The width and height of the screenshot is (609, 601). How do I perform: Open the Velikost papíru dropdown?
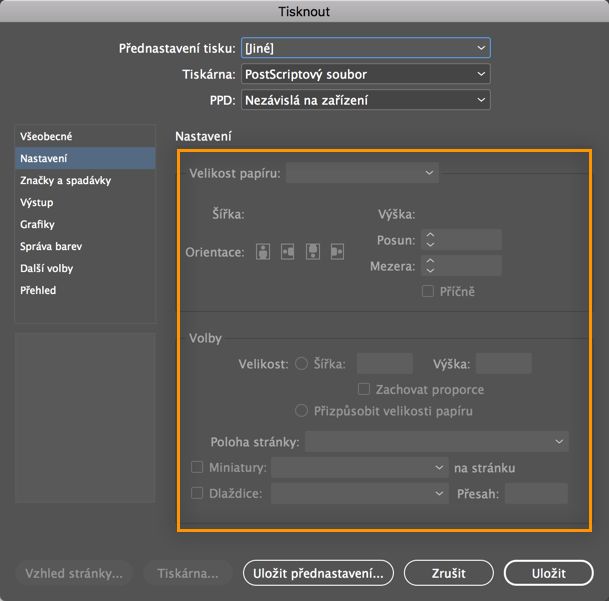[362, 173]
